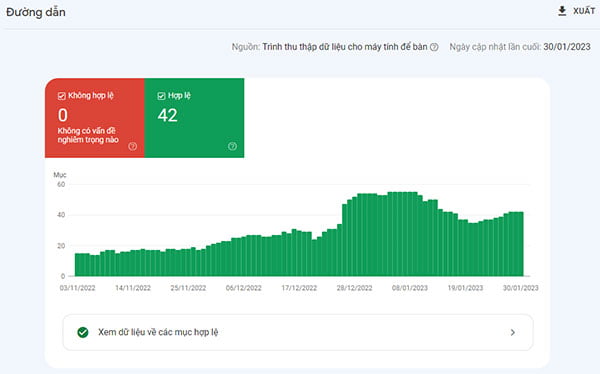Click help icon in red Không hợp lệ card

pos(132,146)
